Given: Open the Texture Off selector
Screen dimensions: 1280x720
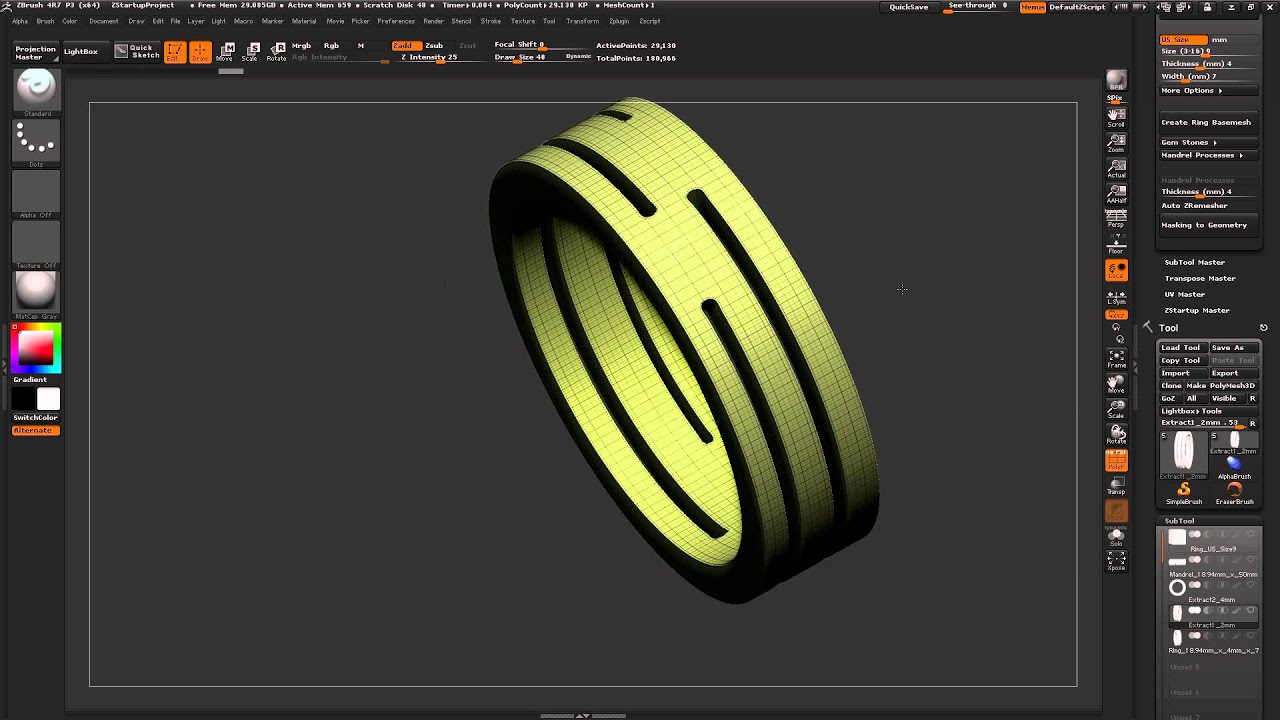Looking at the screenshot, I should pos(36,245).
